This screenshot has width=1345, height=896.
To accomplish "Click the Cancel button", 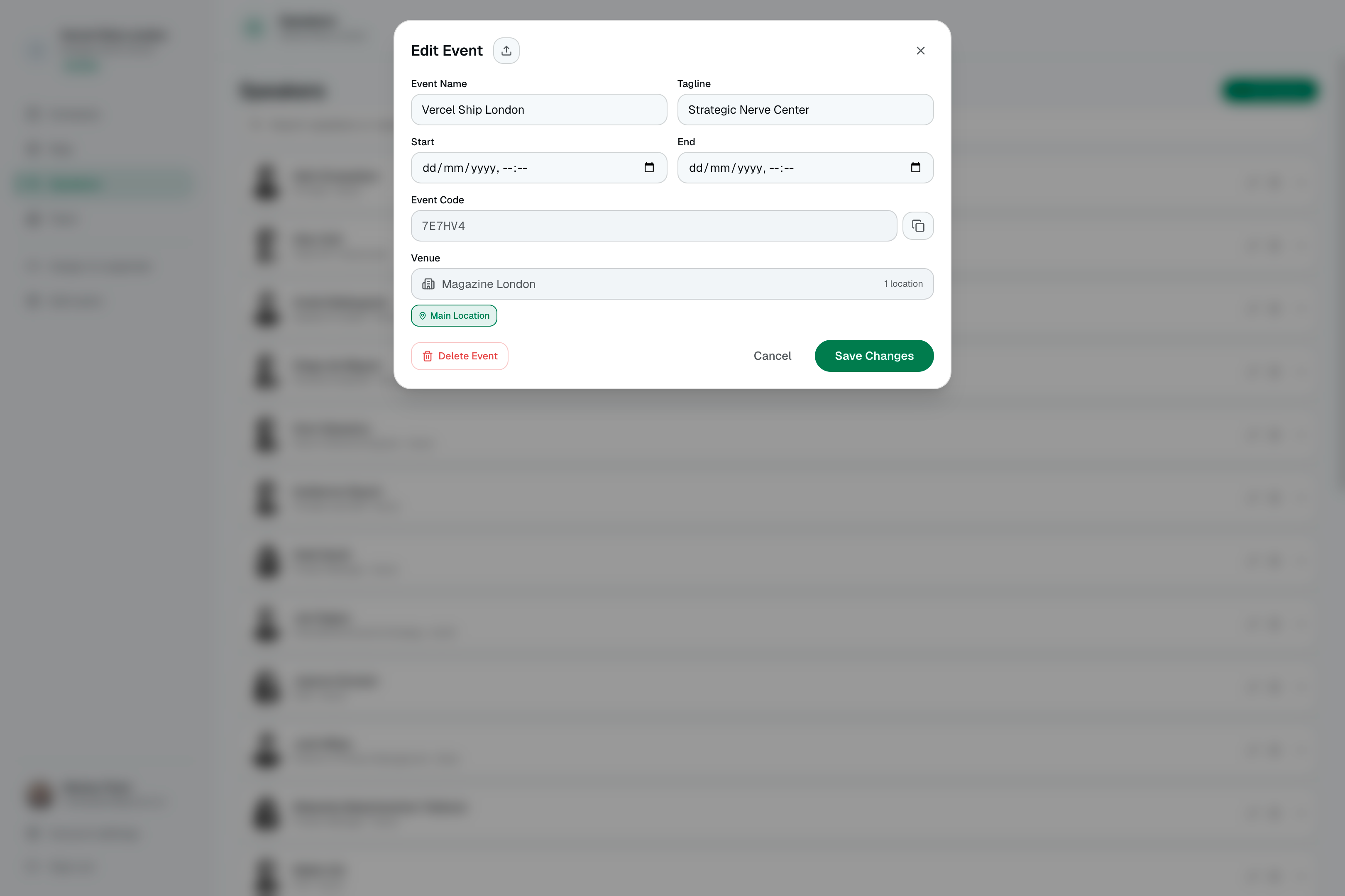I will tap(772, 356).
